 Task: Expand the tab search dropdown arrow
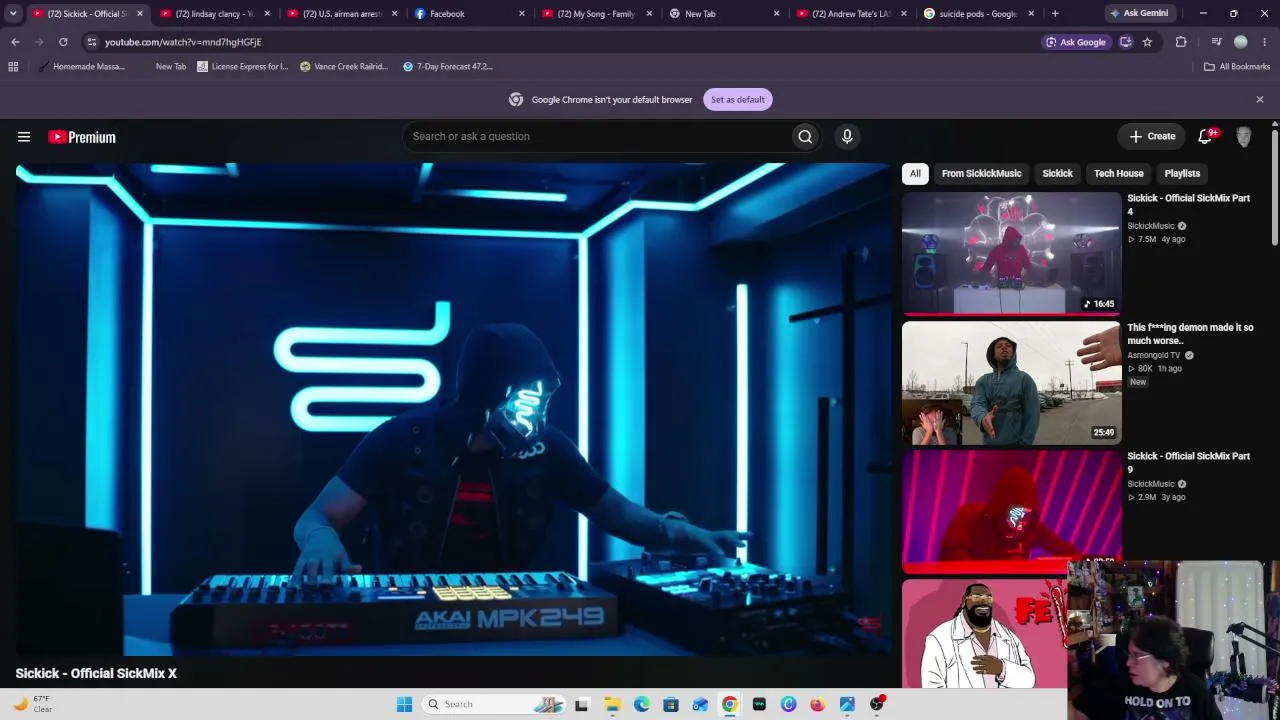click(13, 14)
